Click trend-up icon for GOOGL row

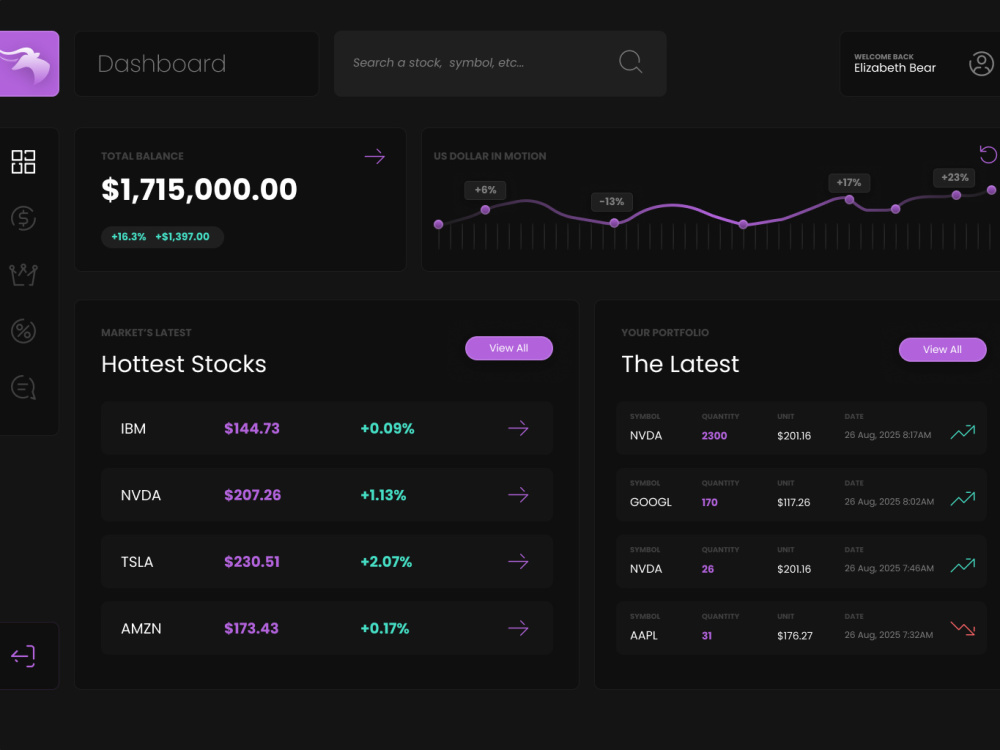pos(963,498)
